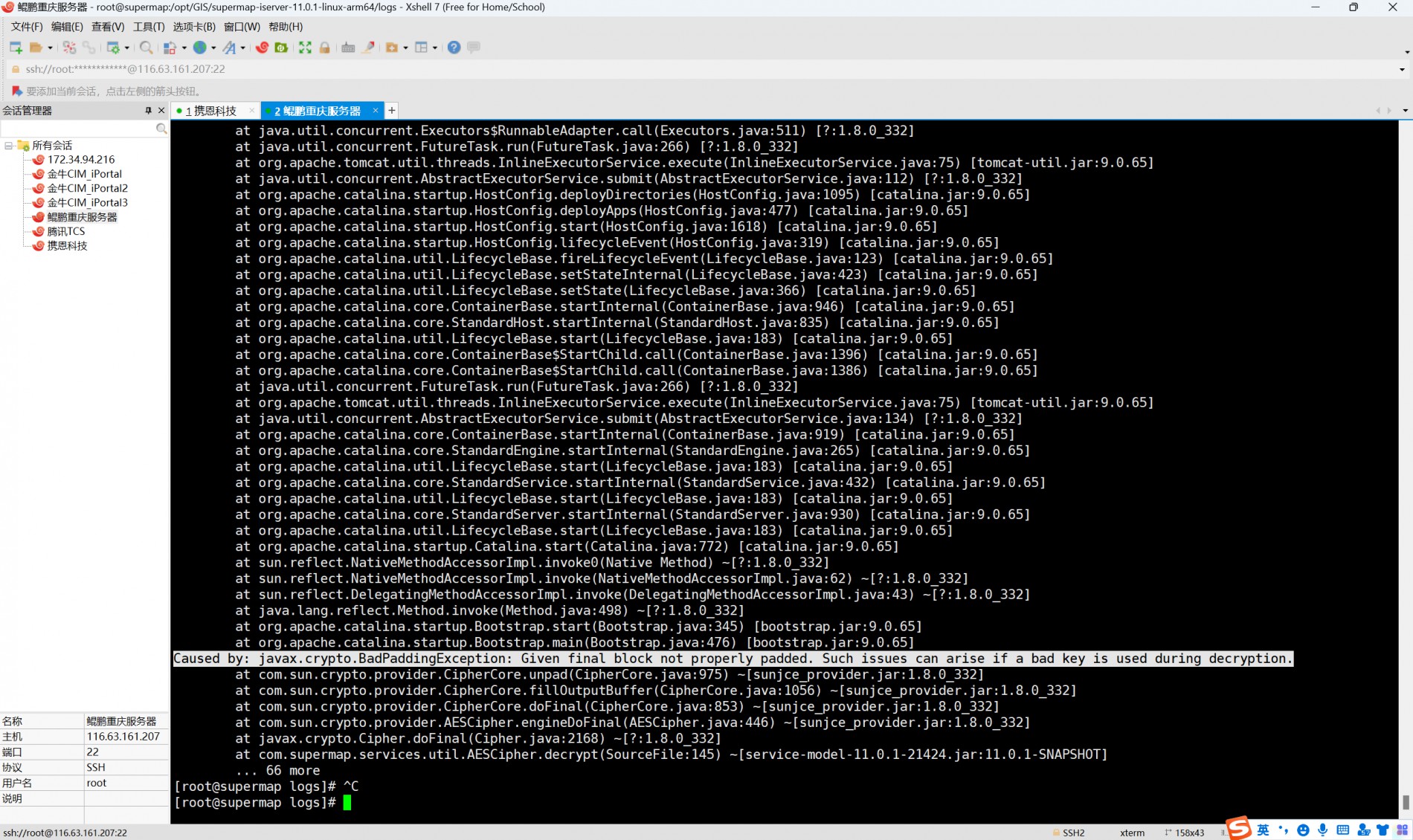1413x840 pixels.
Task: Select session 金牛CIM_iPortal3
Action: click(x=88, y=202)
